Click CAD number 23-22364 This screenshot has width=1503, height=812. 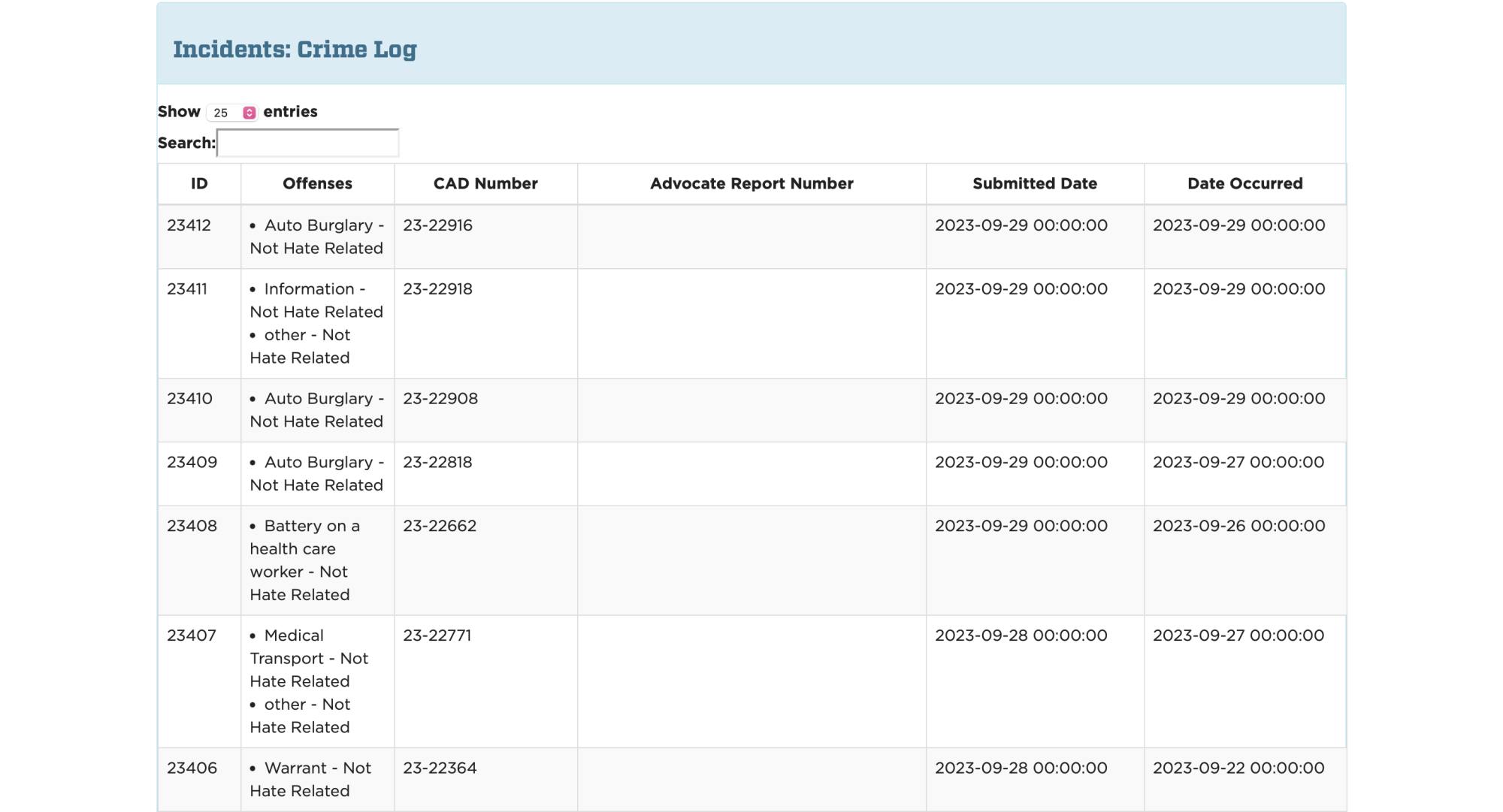(439, 768)
